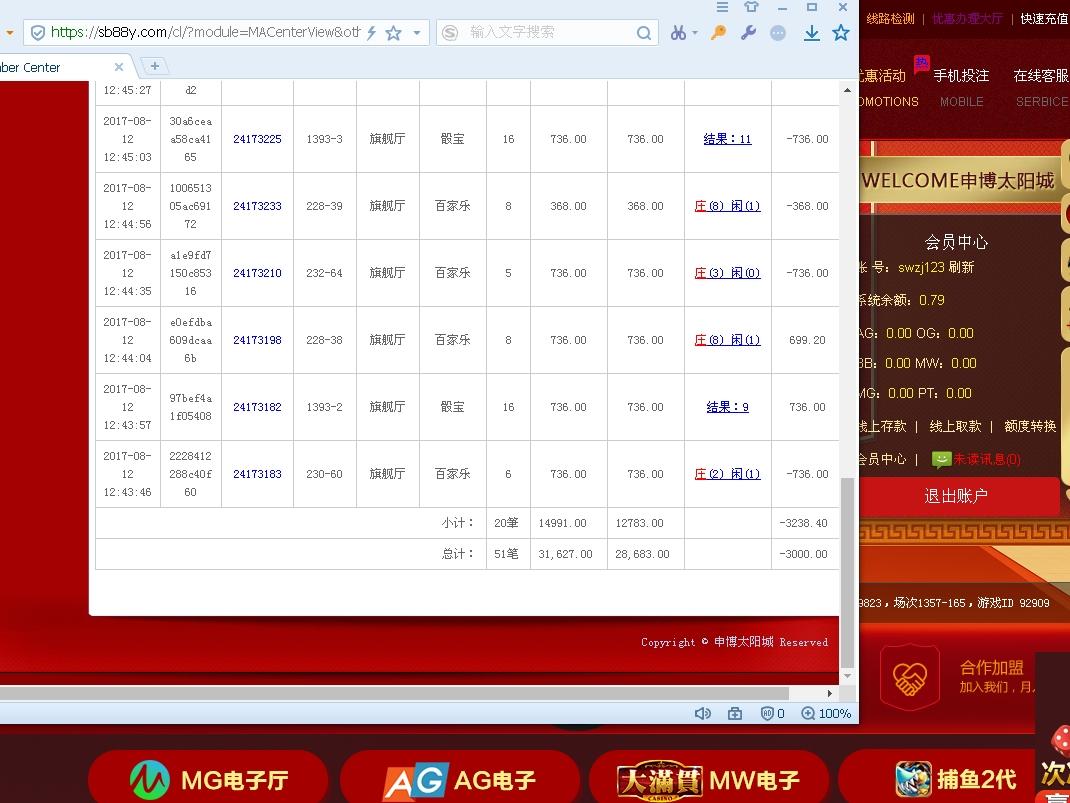Open the screenshot scissors tool
Viewport: 1070px width, 803px height.
click(678, 32)
